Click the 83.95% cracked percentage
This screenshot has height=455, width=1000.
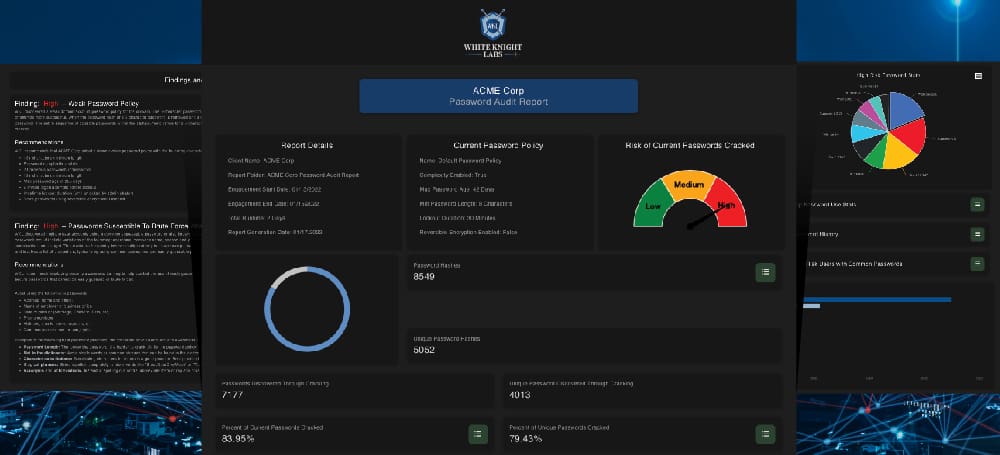click(238, 438)
